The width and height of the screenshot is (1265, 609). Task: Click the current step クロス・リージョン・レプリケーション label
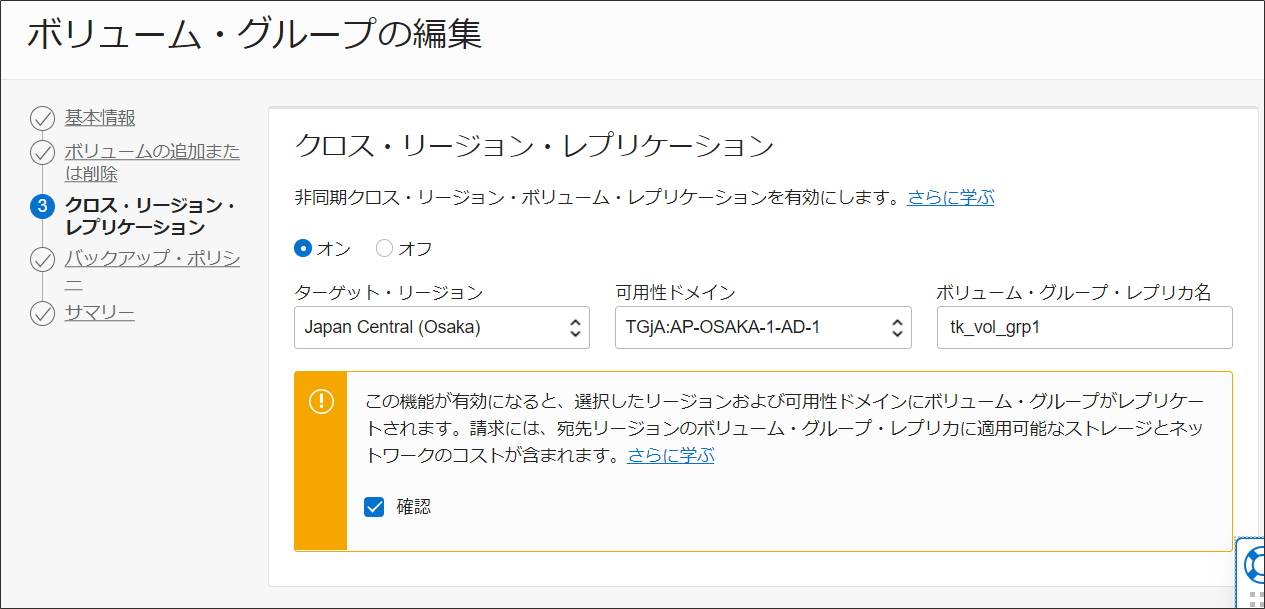pyautogui.click(x=150, y=216)
